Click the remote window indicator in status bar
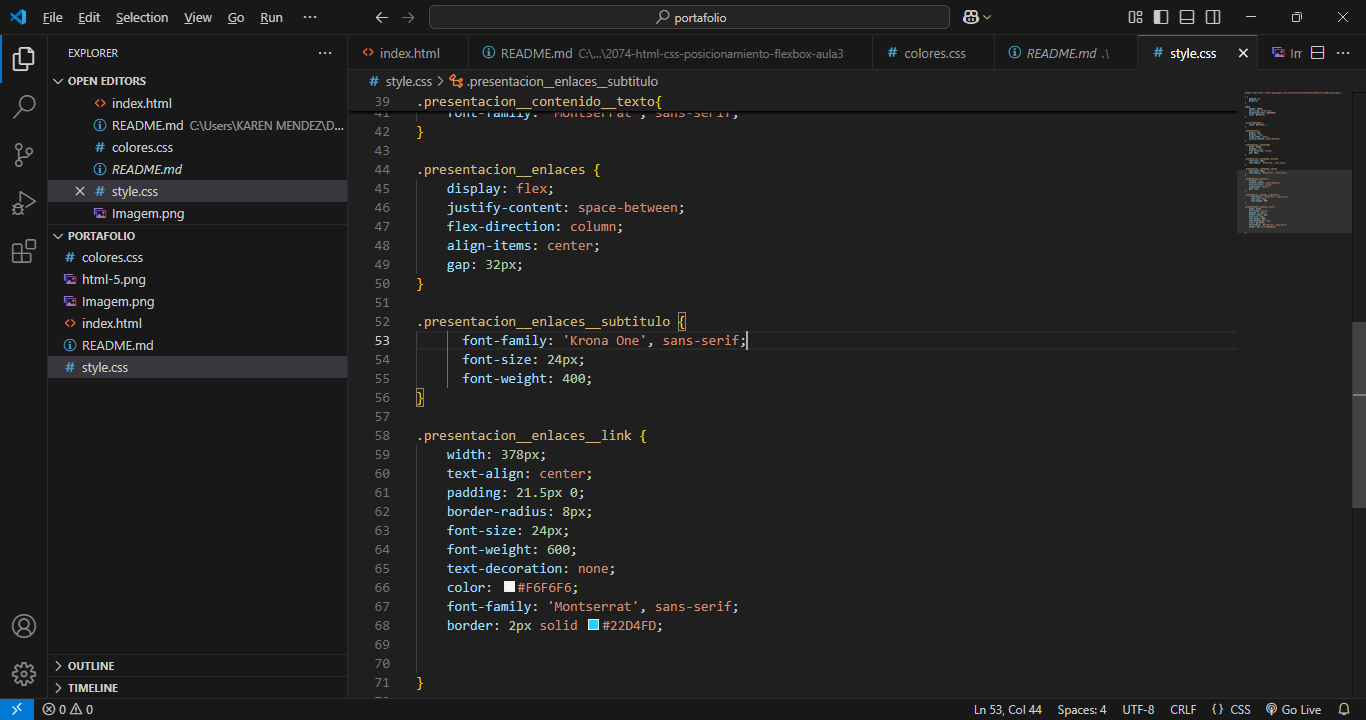Viewport: 1366px width, 720px height. click(17, 709)
